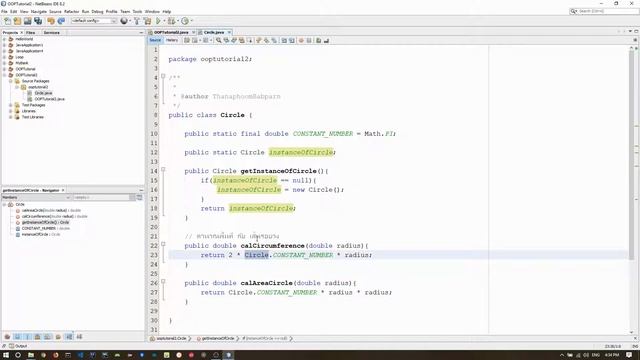
Task: Collapse calCircumference method code fold
Action: click(x=163, y=244)
